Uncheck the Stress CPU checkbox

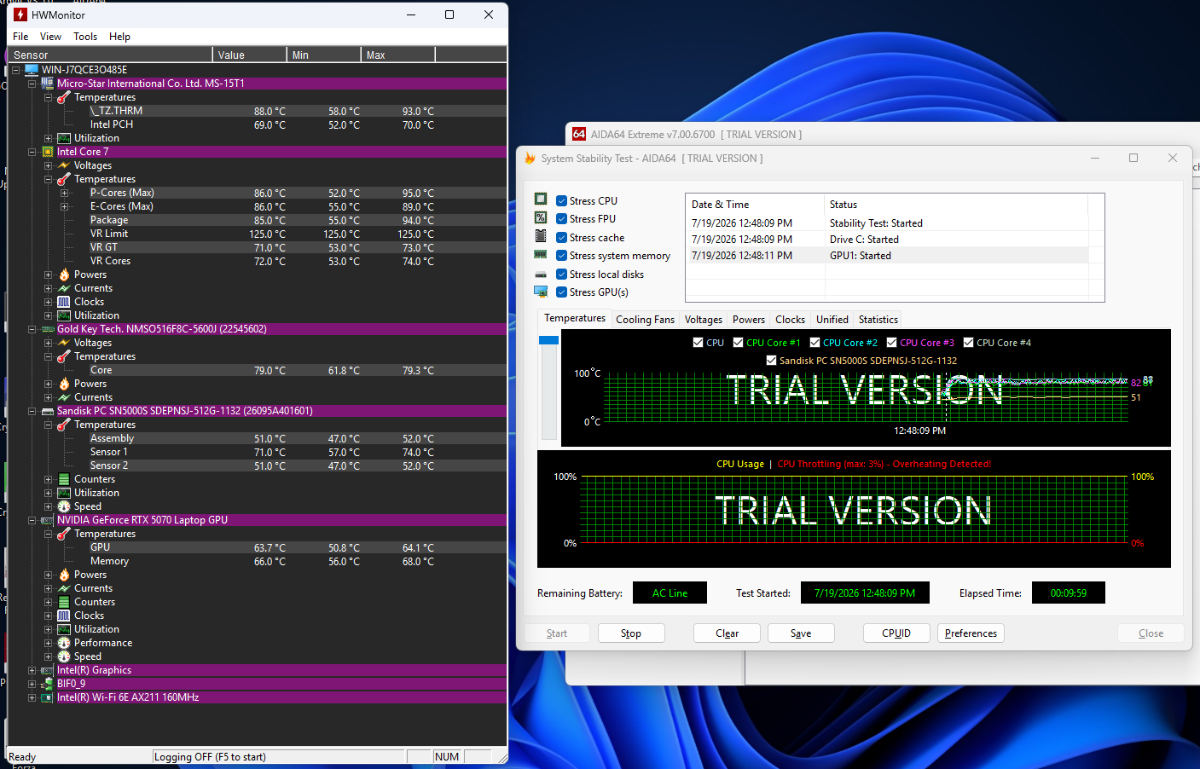click(x=561, y=201)
